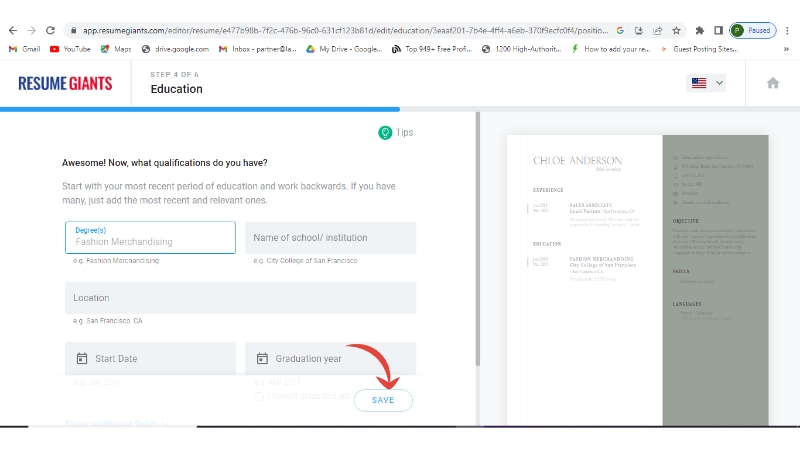The image size is (800, 449).
Task: Click the Home icon in header
Action: [772, 83]
